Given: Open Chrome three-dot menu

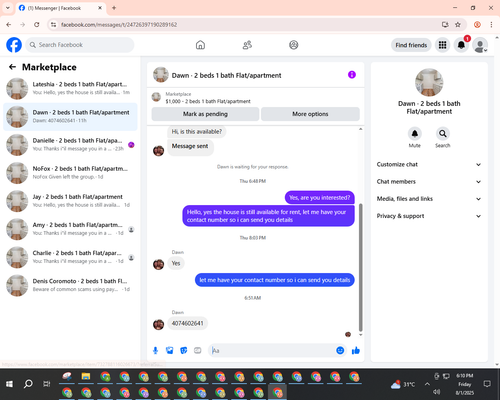Looking at the screenshot, I should pos(491,25).
